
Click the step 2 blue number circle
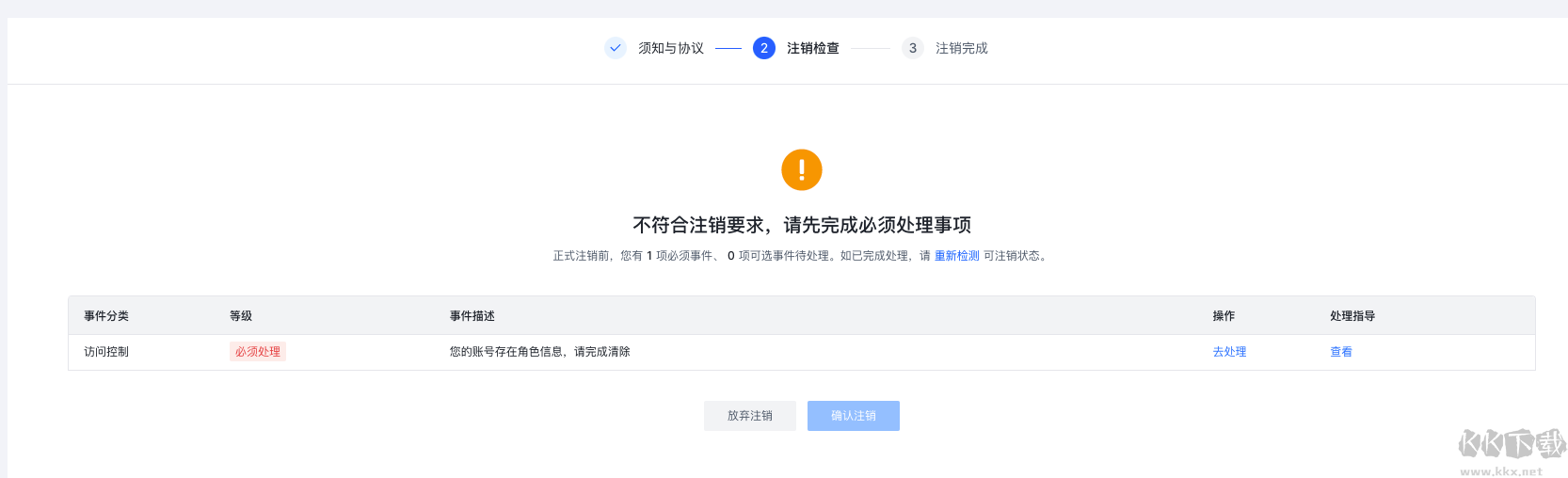pyautogui.click(x=763, y=48)
